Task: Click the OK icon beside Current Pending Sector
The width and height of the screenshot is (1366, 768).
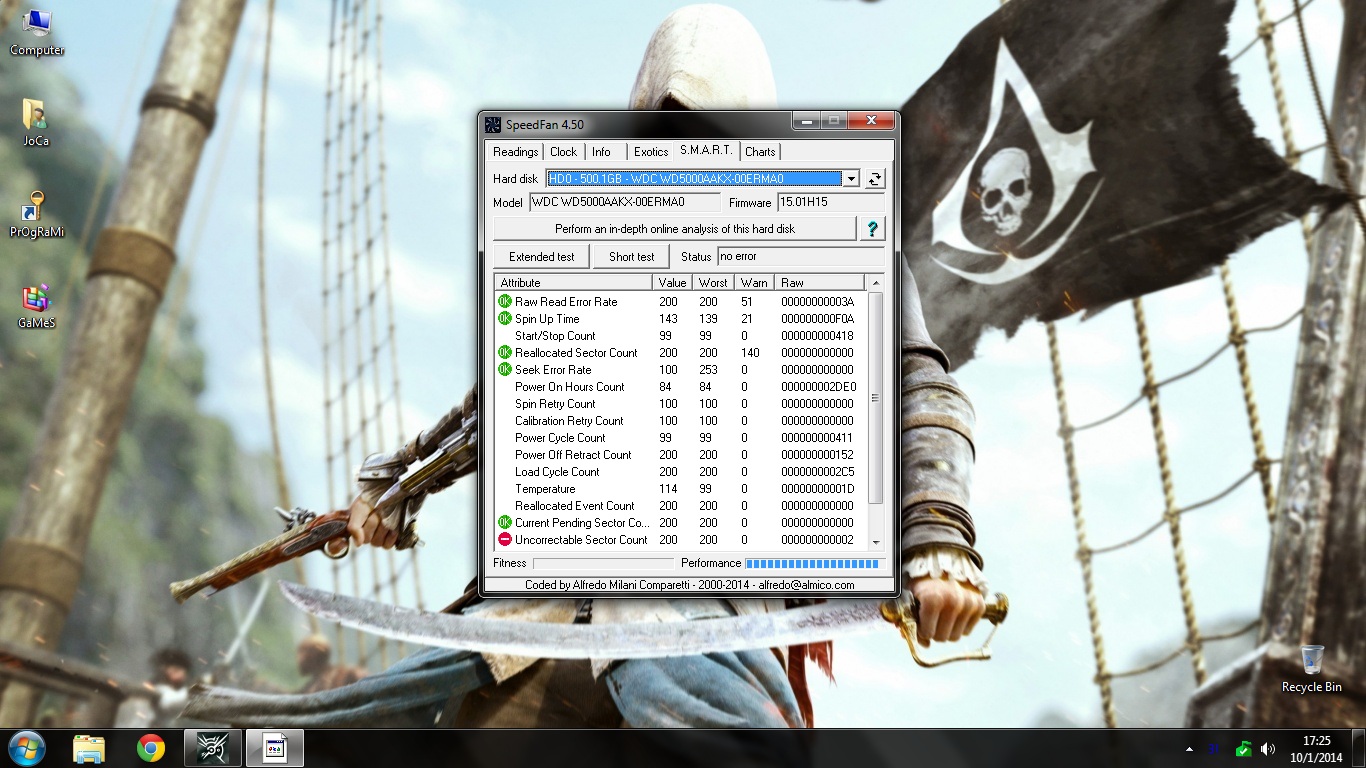Action: coord(505,523)
